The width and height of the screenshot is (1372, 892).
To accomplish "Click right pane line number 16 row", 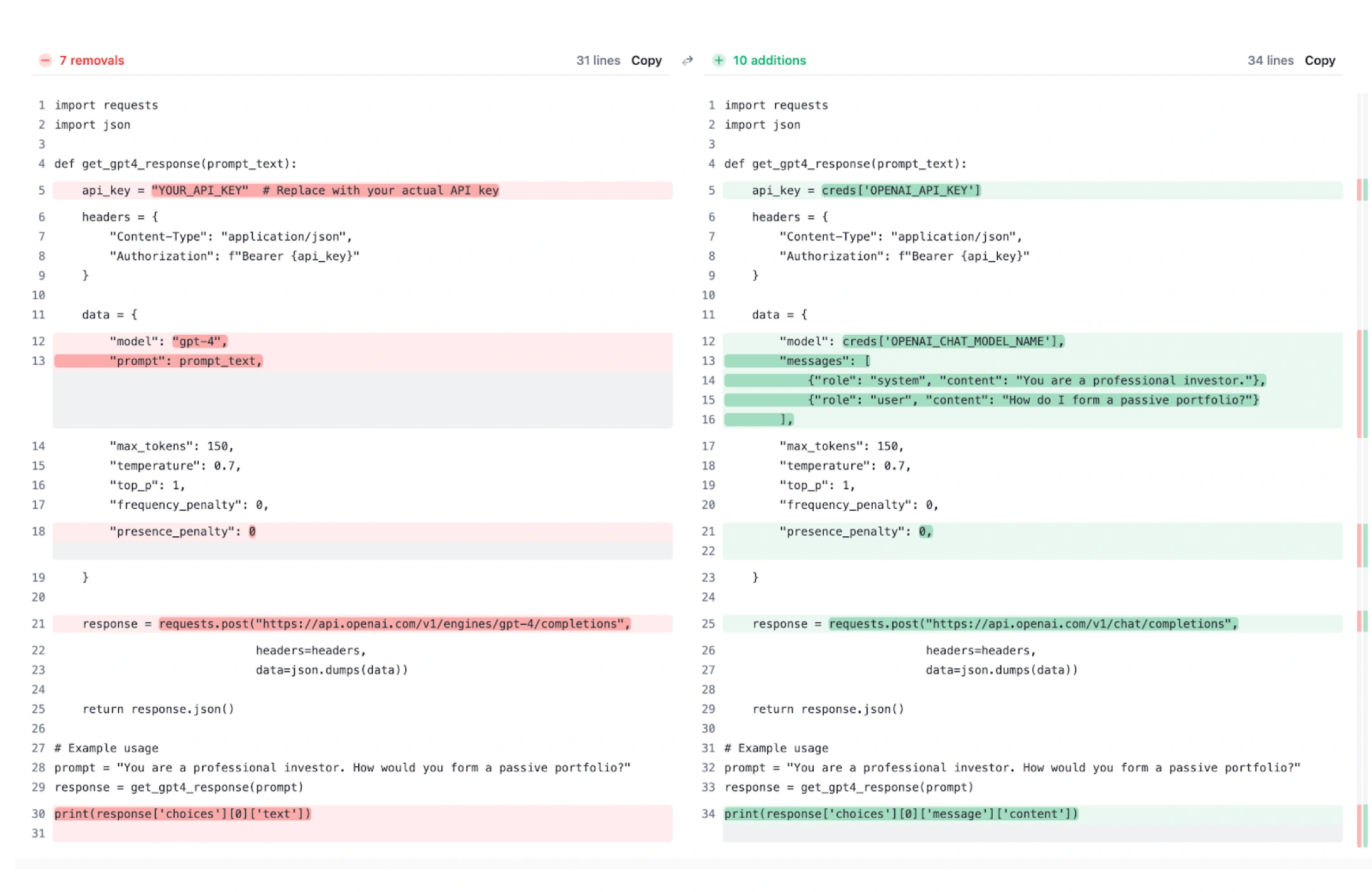I will point(1033,420).
